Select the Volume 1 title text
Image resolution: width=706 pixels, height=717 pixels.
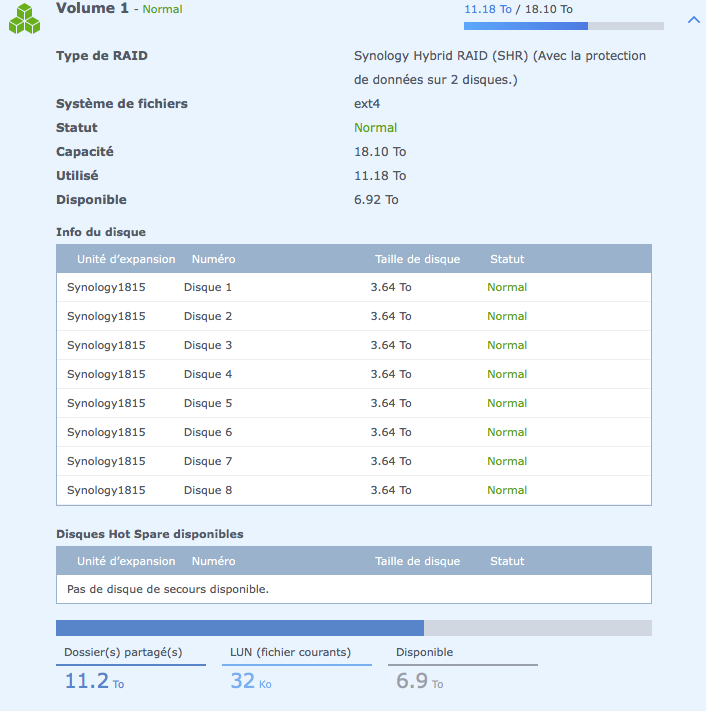(92, 9)
